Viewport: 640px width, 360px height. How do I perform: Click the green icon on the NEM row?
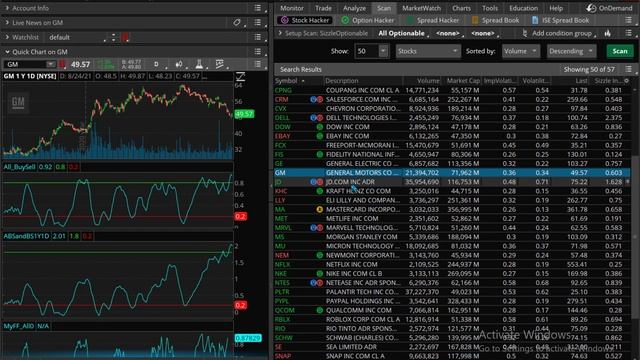tap(320, 255)
